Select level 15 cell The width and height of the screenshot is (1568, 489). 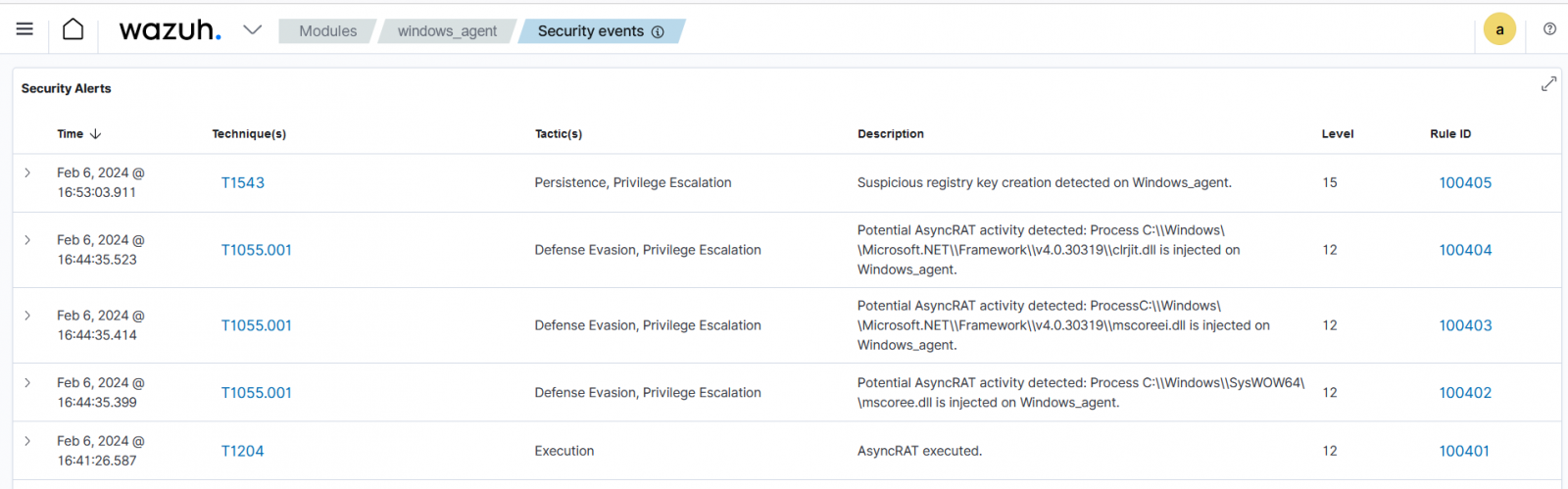tap(1330, 182)
